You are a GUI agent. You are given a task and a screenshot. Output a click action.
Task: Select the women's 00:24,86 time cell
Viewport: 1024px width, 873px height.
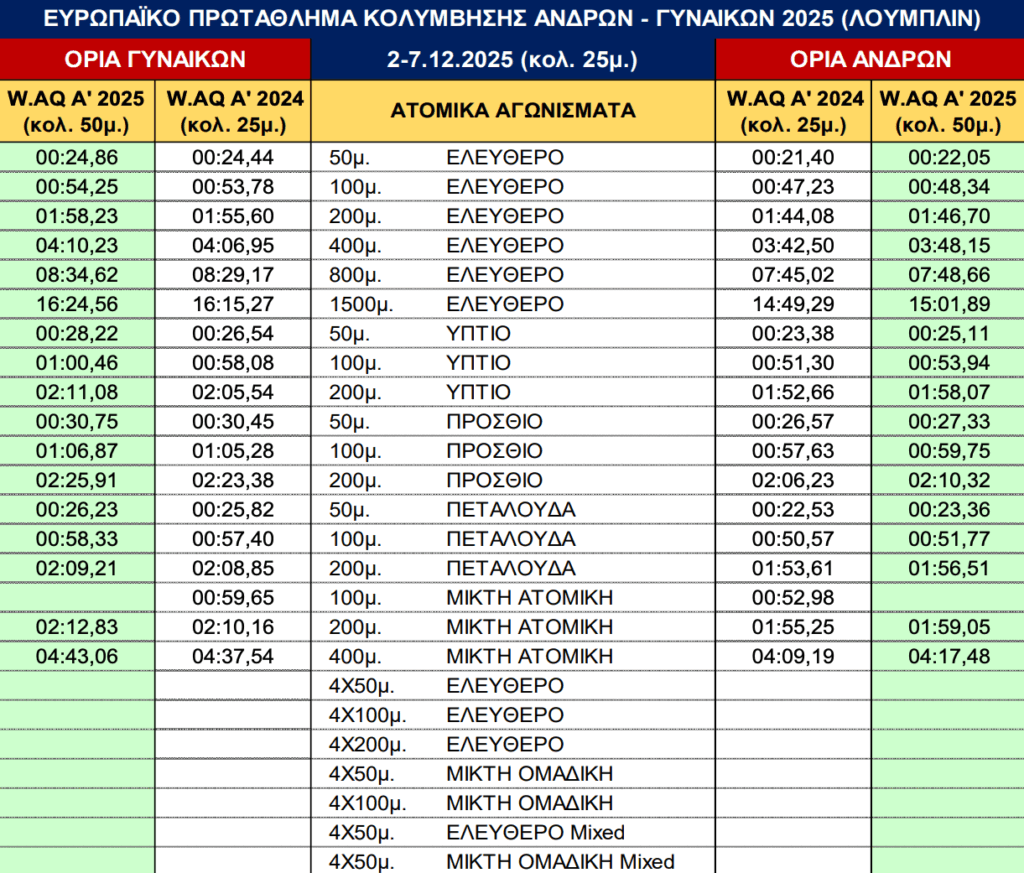point(77,158)
